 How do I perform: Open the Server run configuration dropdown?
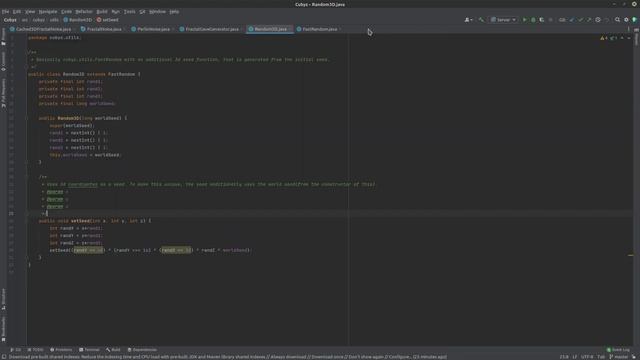pos(503,20)
